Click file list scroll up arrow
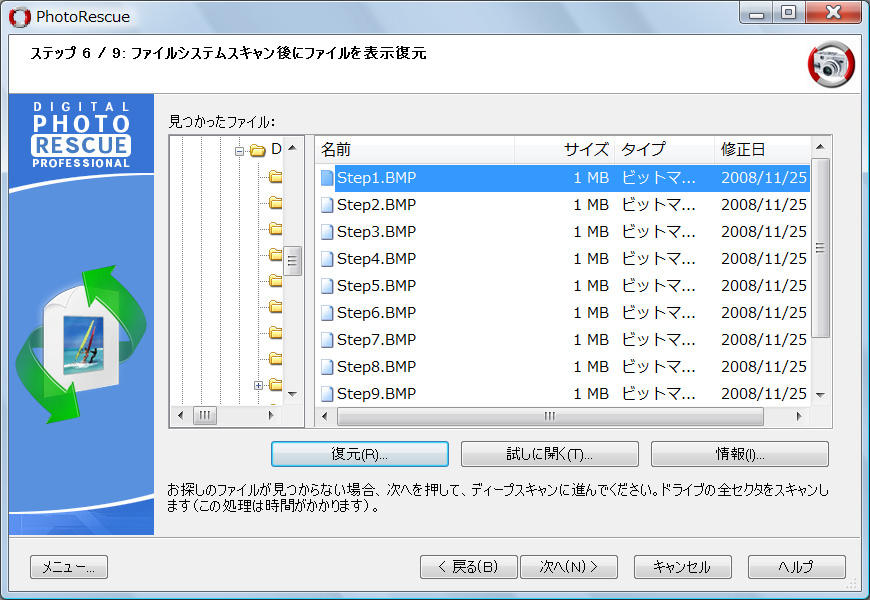This screenshot has width=870, height=600. pos(820,147)
